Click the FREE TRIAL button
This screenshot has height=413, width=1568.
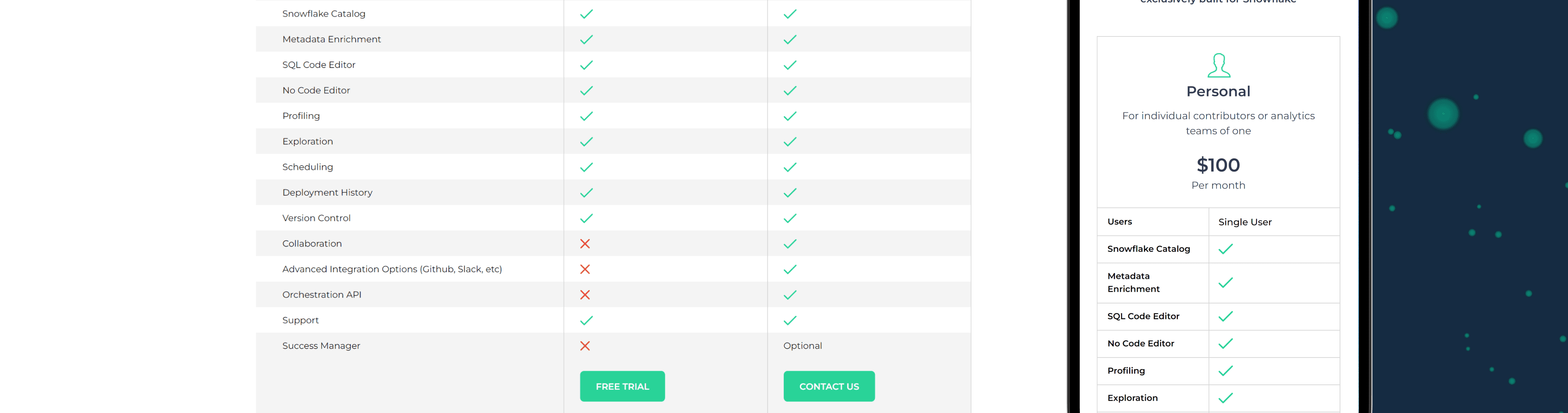(622, 386)
